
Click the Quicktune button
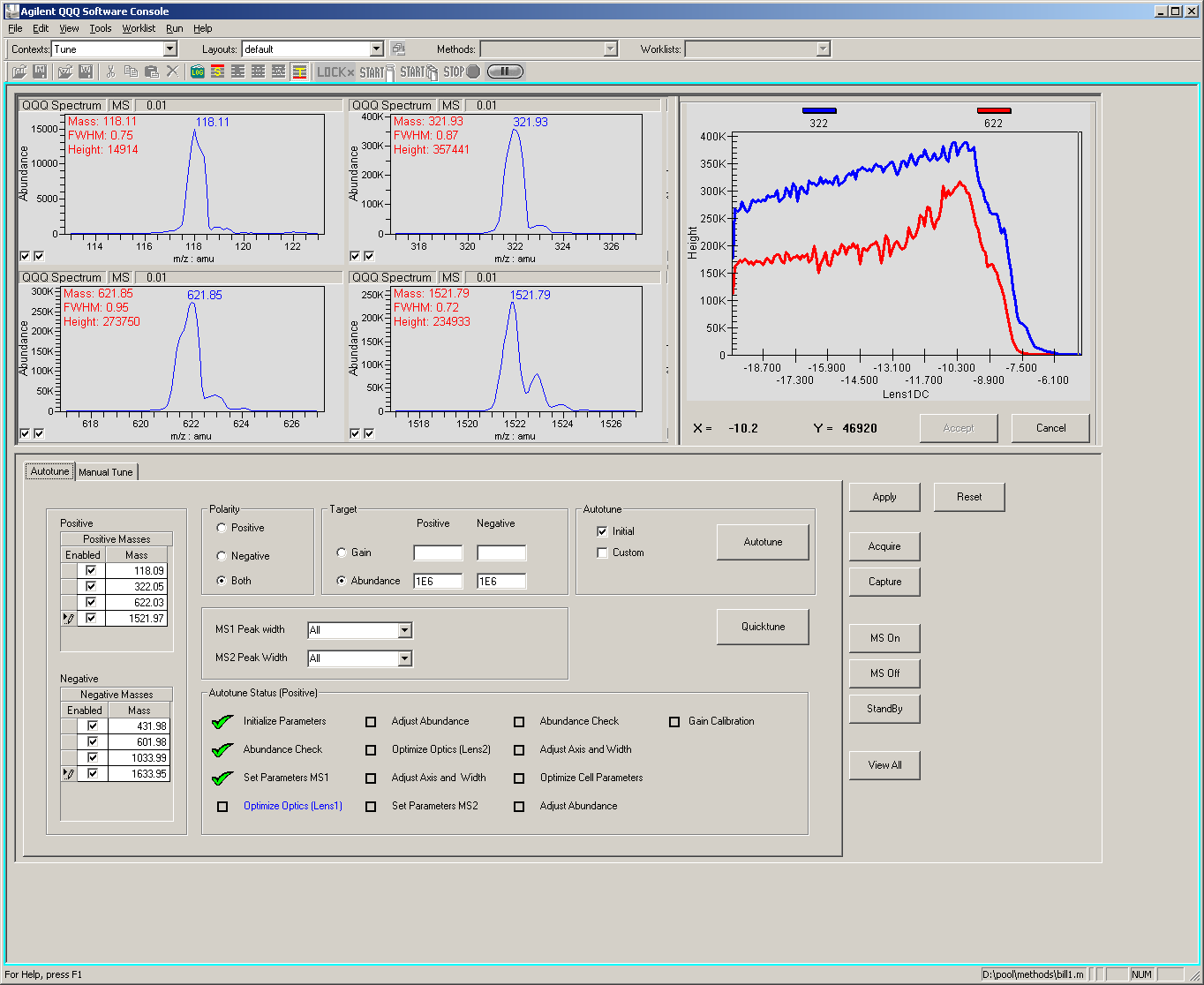tap(763, 627)
